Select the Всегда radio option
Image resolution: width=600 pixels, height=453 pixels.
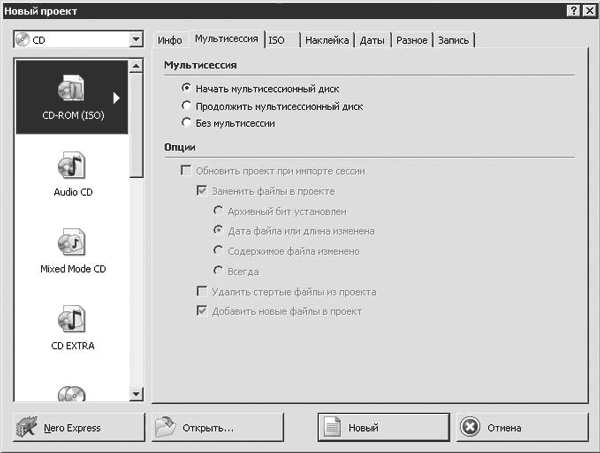218,270
